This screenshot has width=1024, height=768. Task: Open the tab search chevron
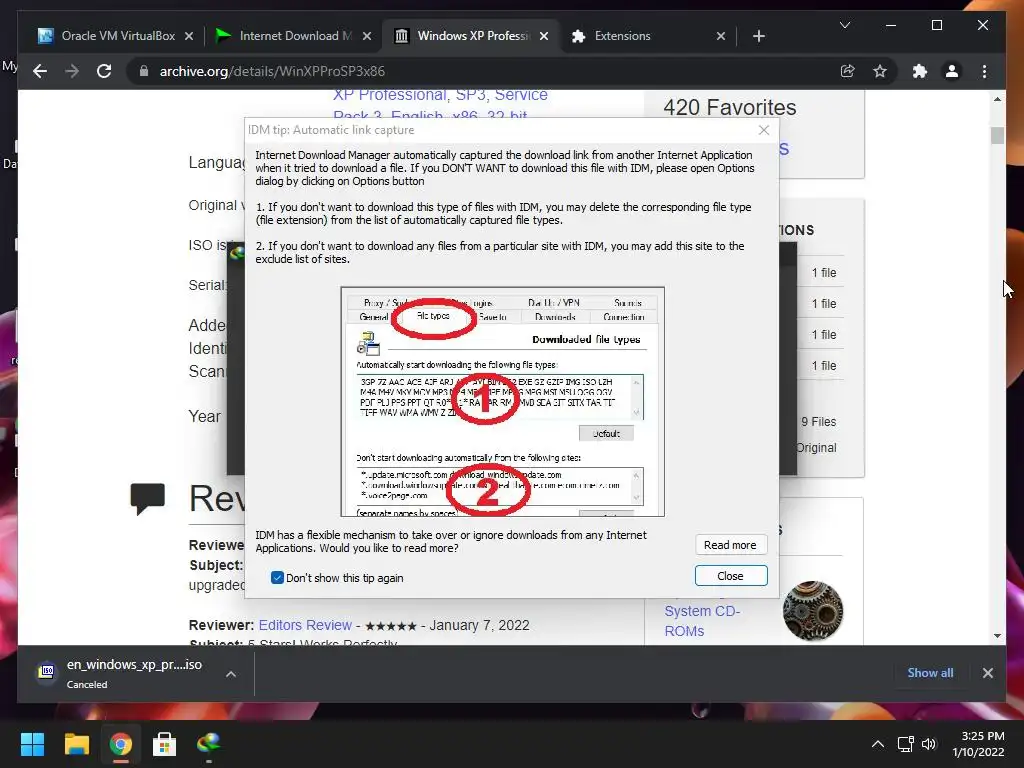(x=844, y=25)
